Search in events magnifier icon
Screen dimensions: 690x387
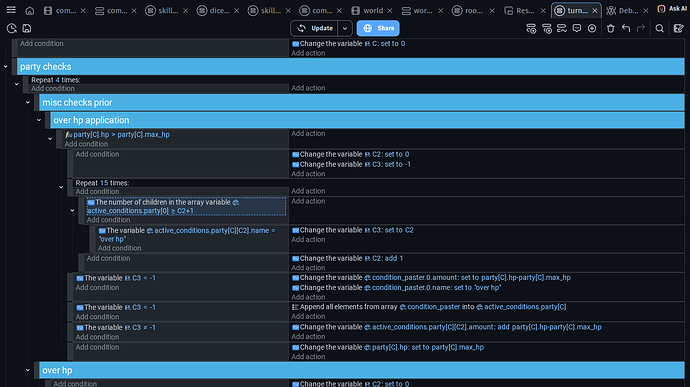coord(659,29)
